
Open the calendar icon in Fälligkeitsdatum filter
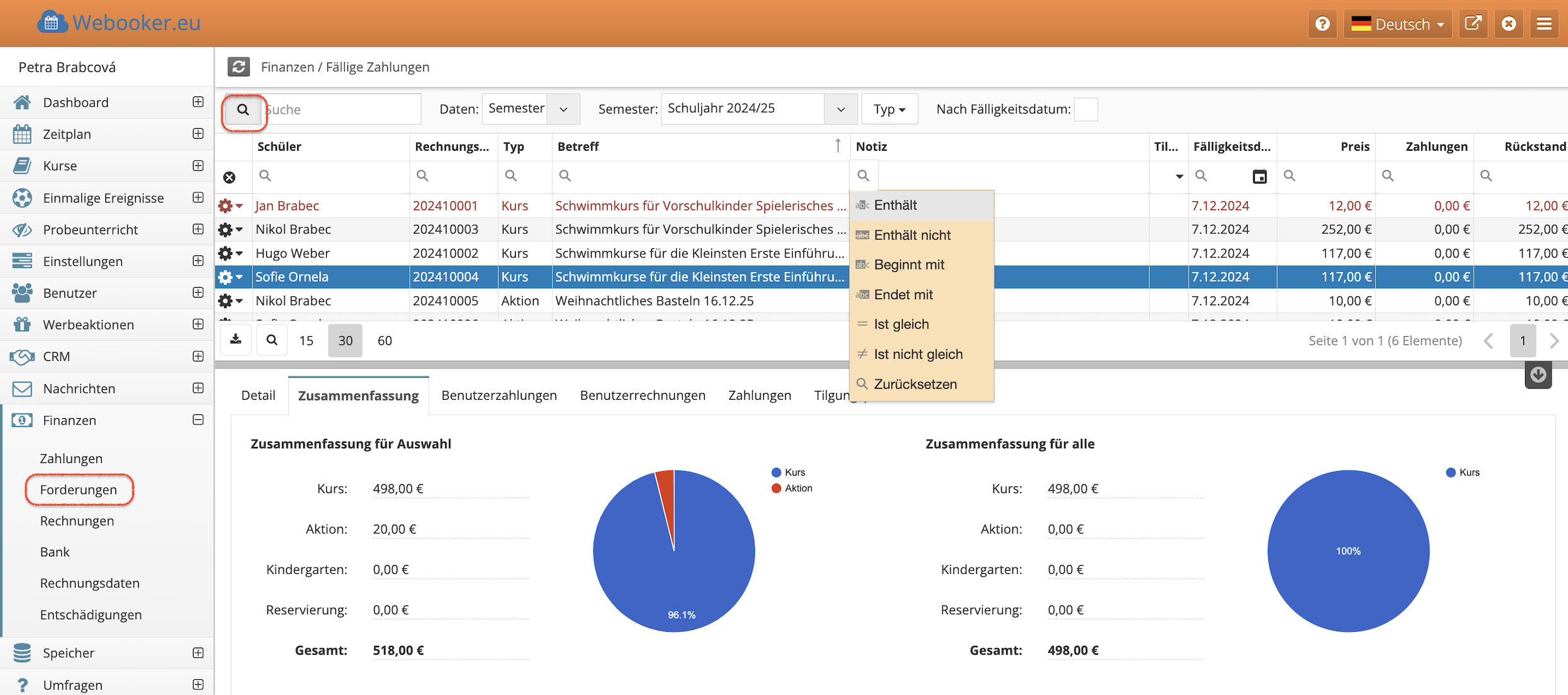(1259, 177)
